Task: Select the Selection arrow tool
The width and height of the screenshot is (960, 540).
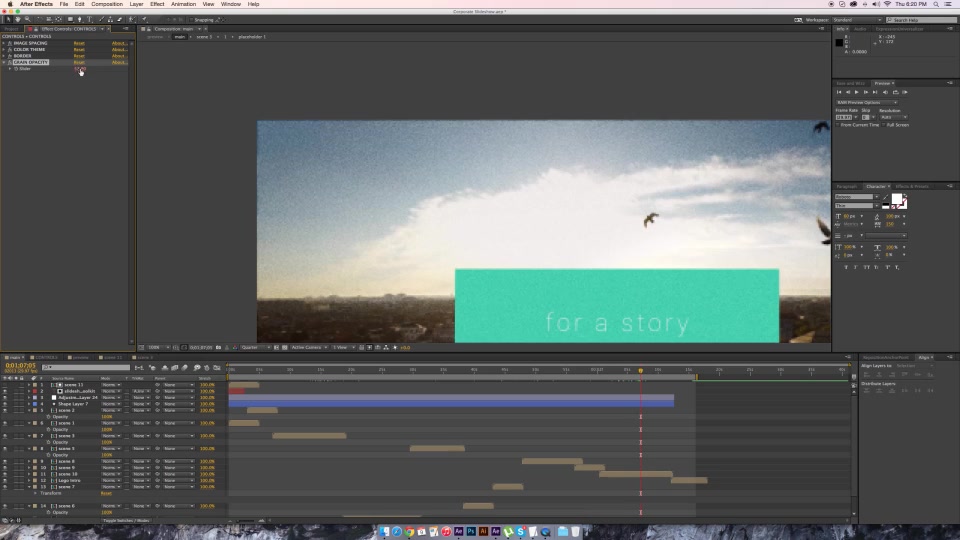Action: [x=9, y=20]
